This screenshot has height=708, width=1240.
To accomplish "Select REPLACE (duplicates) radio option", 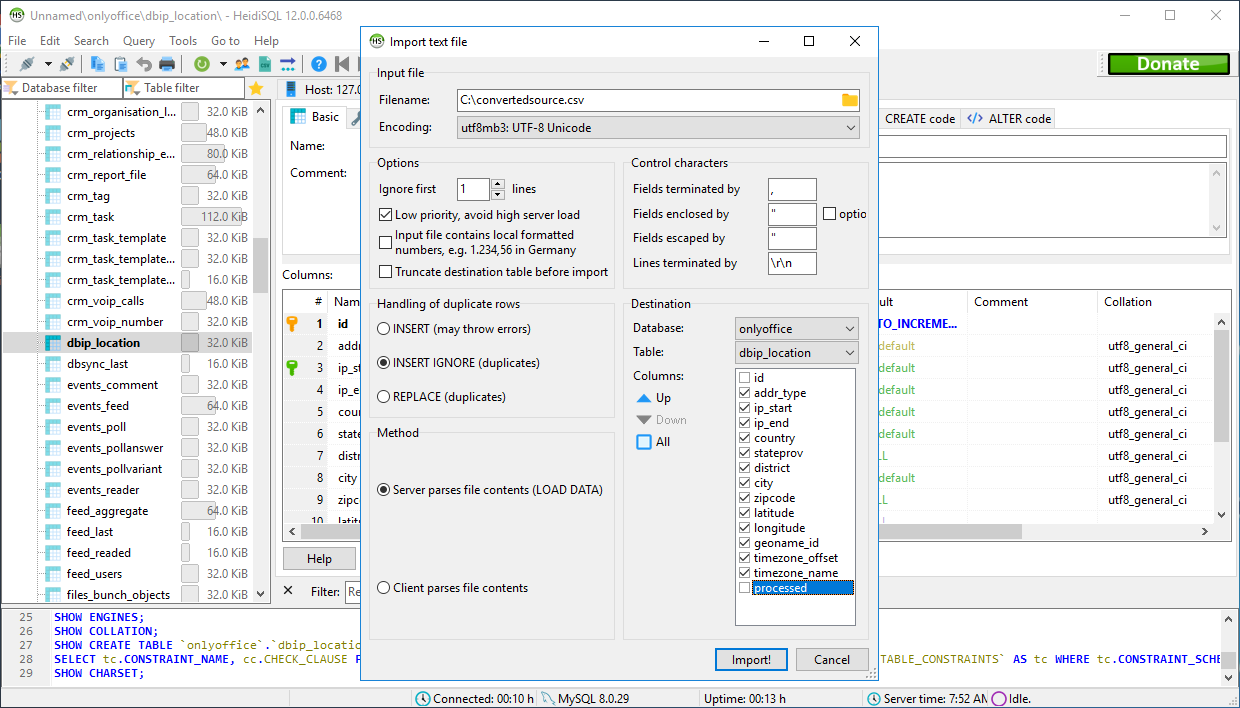I will [384, 397].
